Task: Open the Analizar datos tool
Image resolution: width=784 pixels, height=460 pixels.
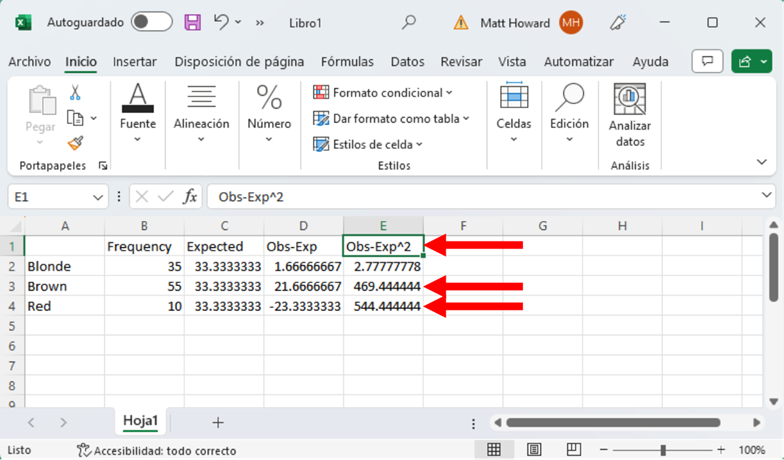Action: pyautogui.click(x=630, y=116)
